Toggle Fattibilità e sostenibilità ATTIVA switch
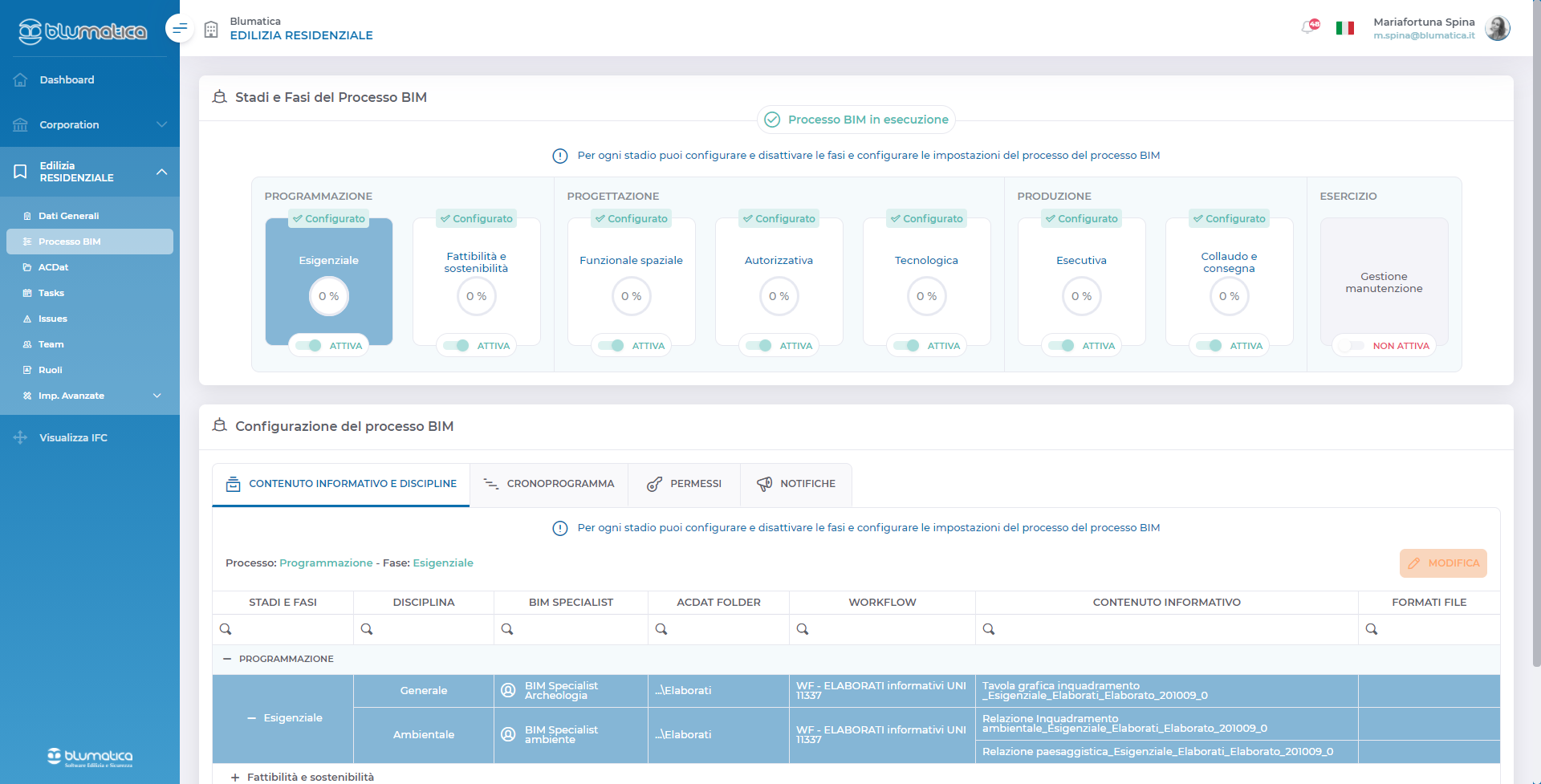Image resolution: width=1541 pixels, height=784 pixels. click(x=456, y=346)
